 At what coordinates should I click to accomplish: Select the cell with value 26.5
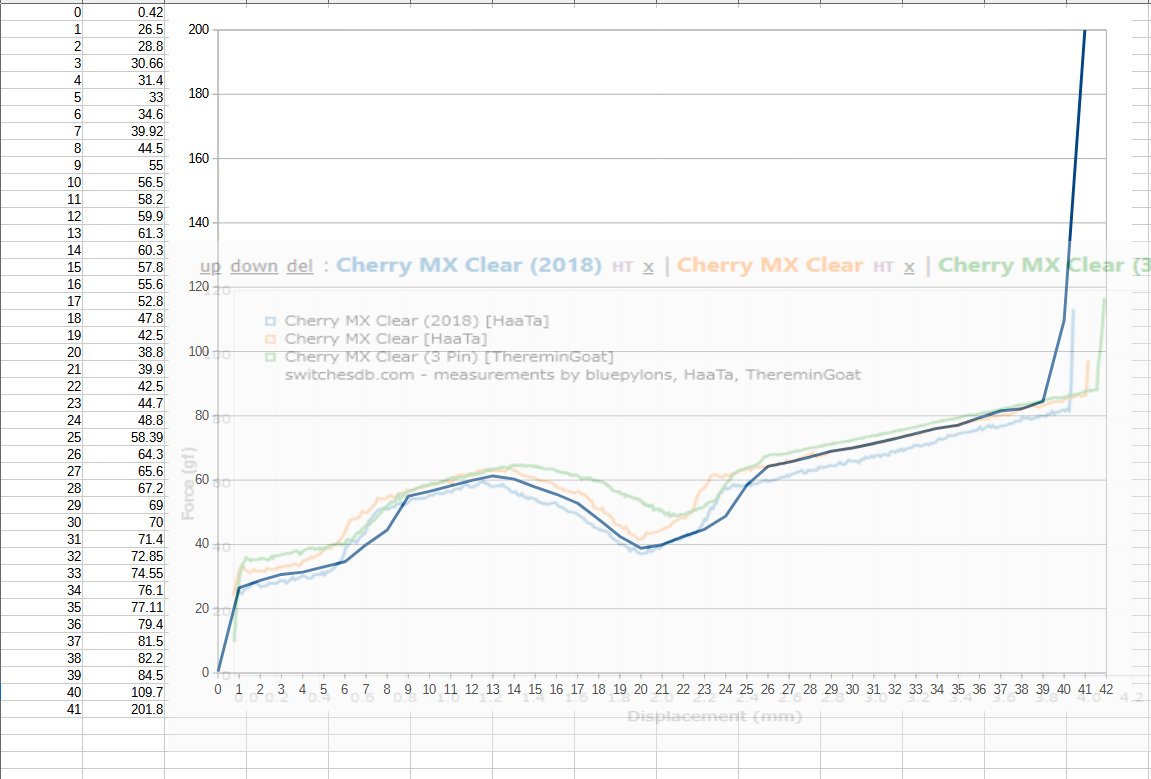(x=124, y=29)
